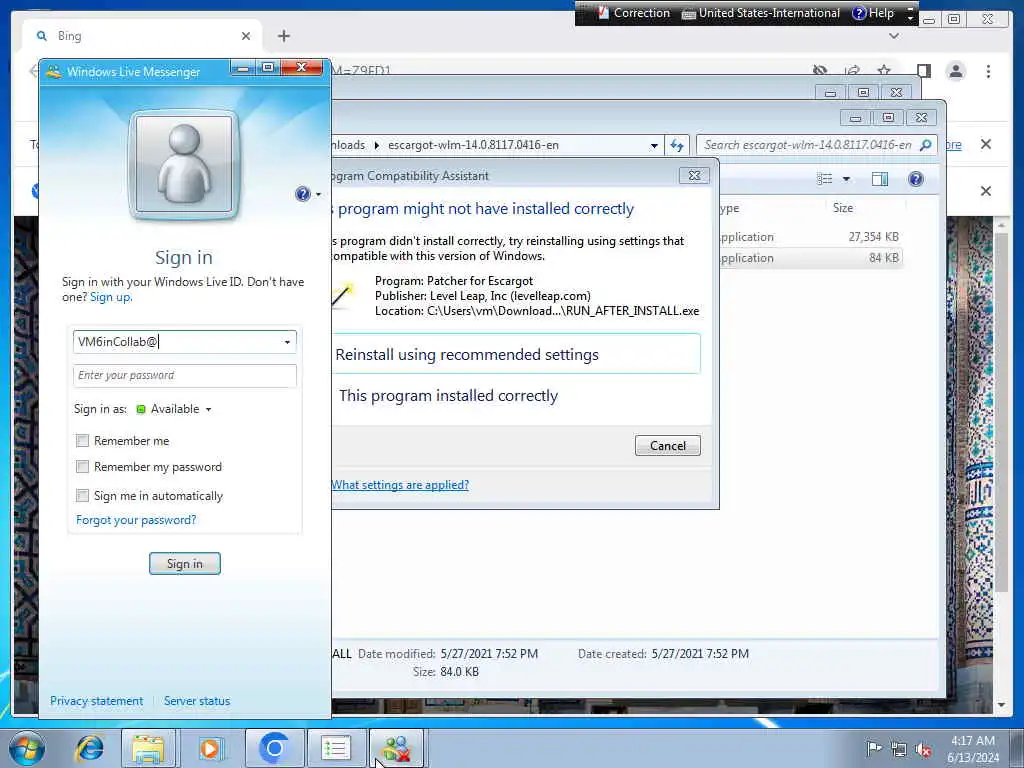Screen dimensions: 1024x768
Task: Select the Bing browser tab
Action: 142,36
